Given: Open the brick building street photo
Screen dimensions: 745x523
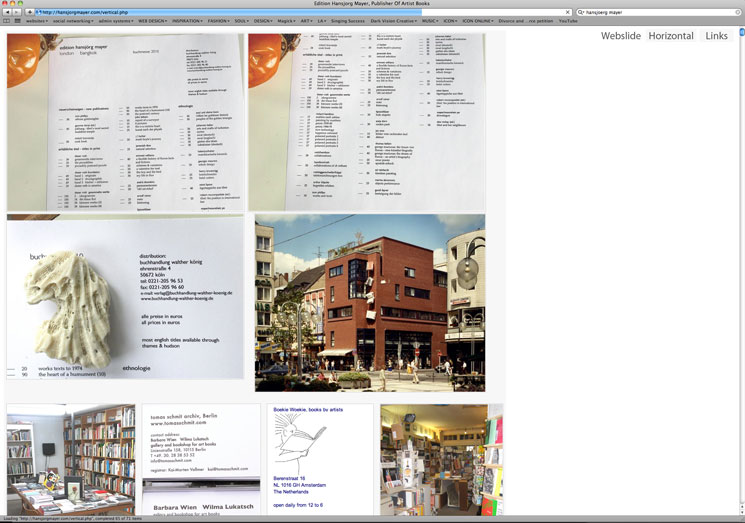Looking at the screenshot, I should click(369, 302).
